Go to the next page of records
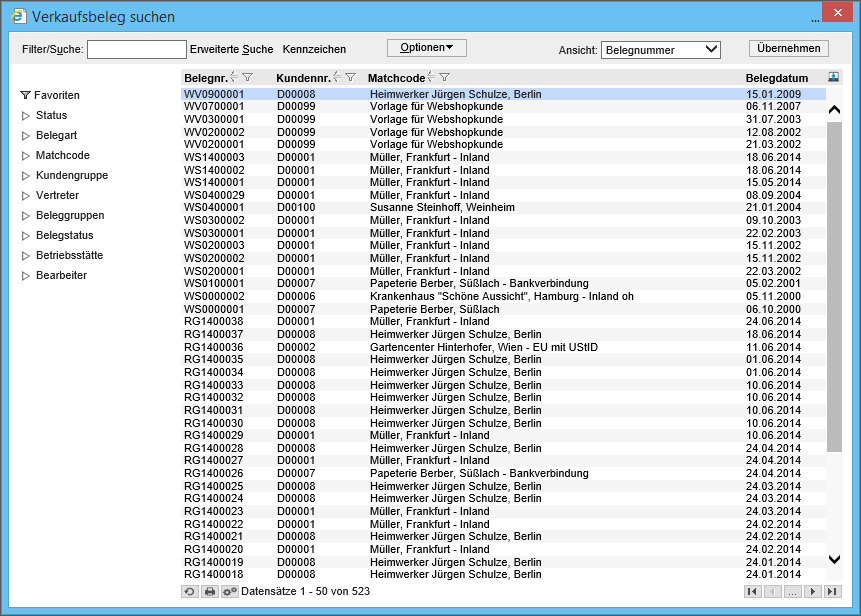Image resolution: width=861 pixels, height=616 pixels. point(813,591)
